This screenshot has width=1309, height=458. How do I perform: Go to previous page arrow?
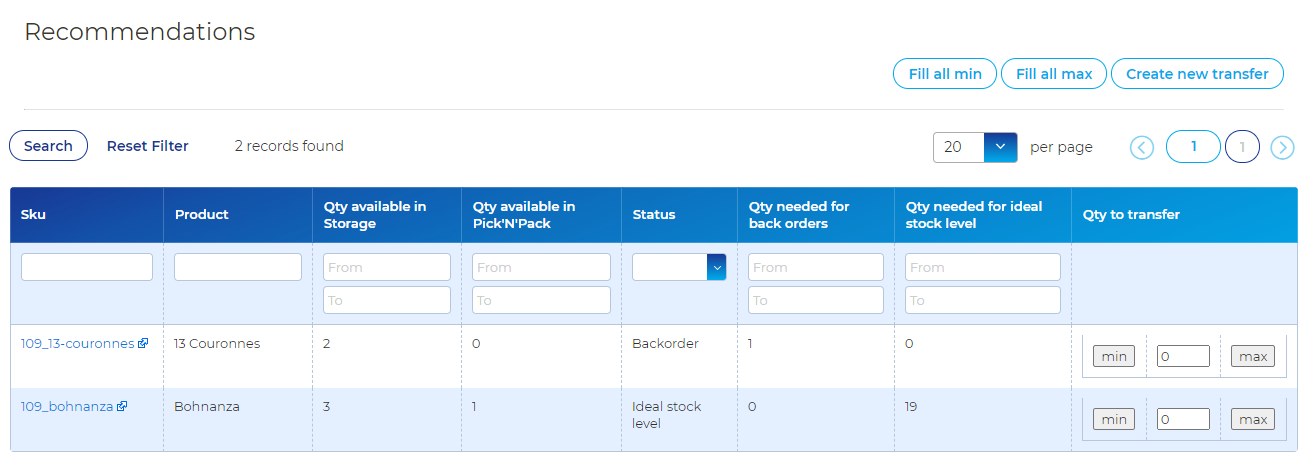point(1142,147)
